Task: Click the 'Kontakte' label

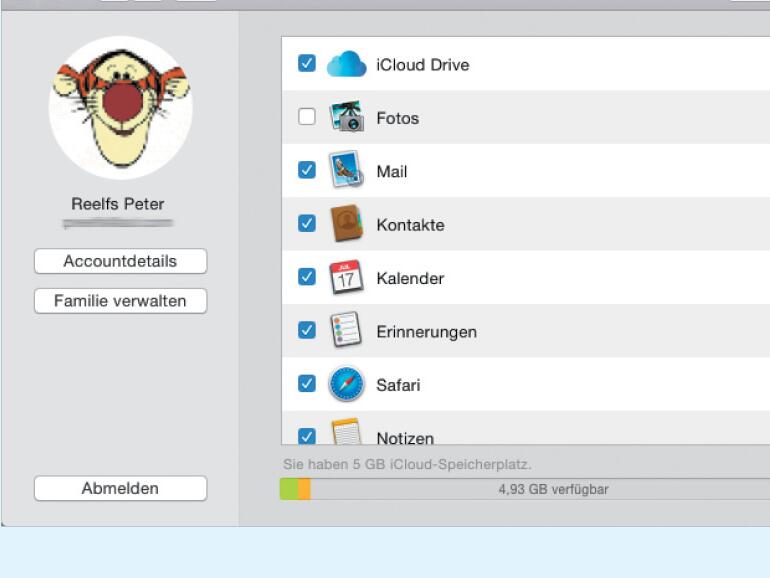Action: click(411, 225)
